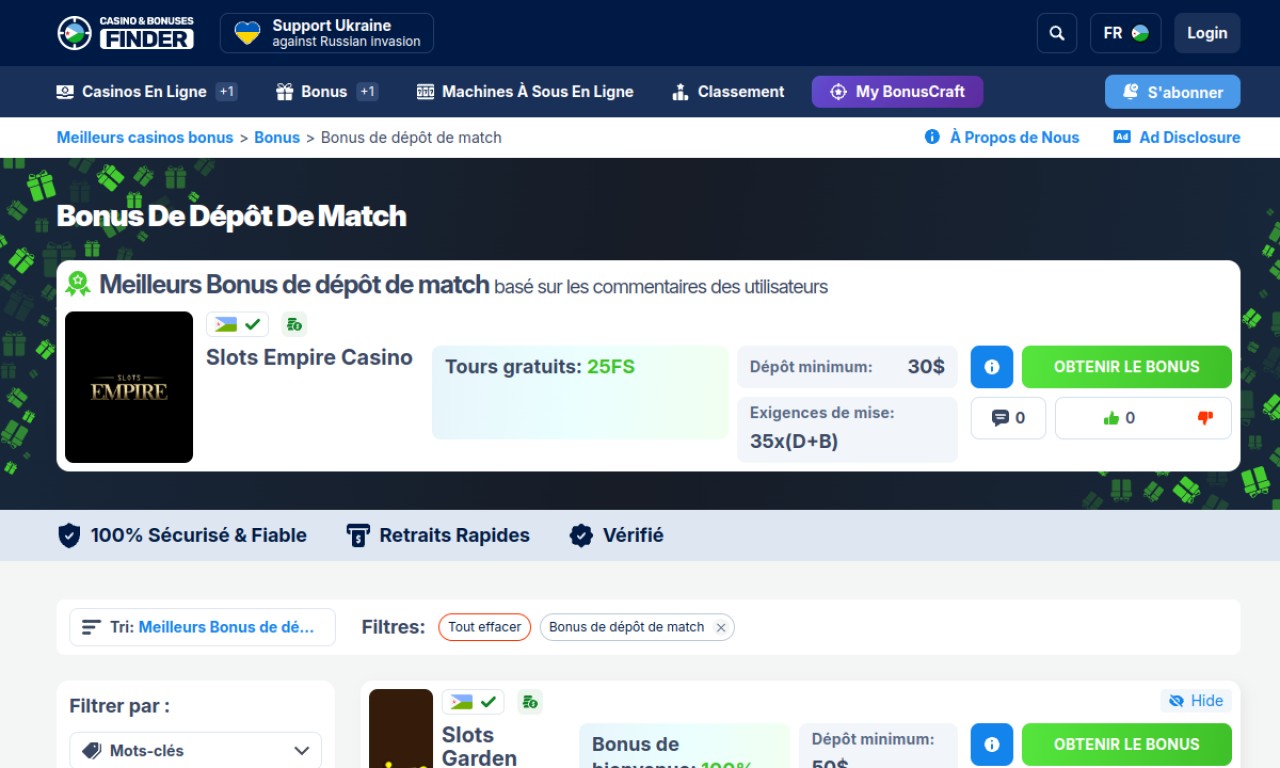Image resolution: width=1280 pixels, height=768 pixels.
Task: Click the red thumbs-down icon
Action: coord(1205,418)
